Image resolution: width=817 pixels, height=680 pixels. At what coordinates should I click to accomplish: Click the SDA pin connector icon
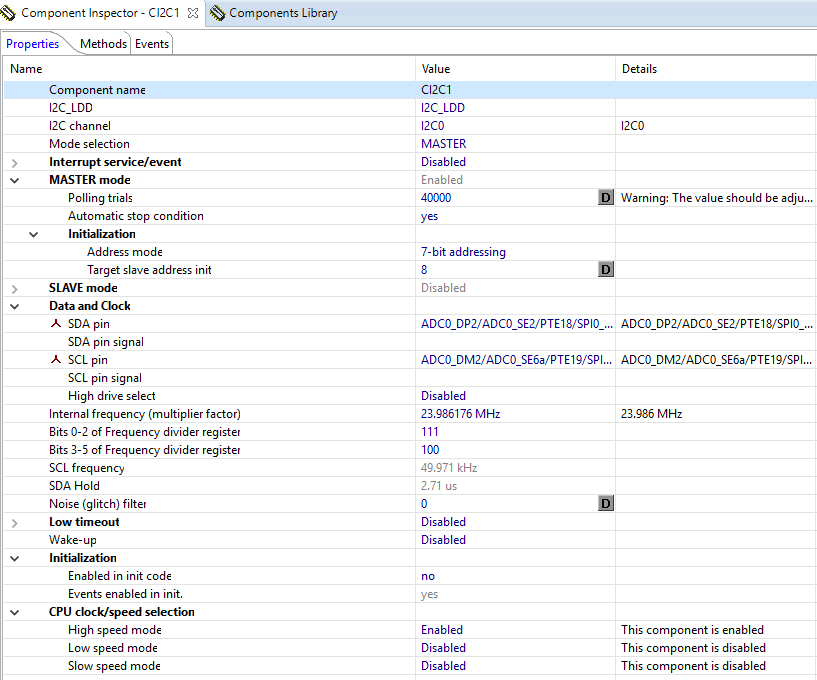(x=56, y=324)
